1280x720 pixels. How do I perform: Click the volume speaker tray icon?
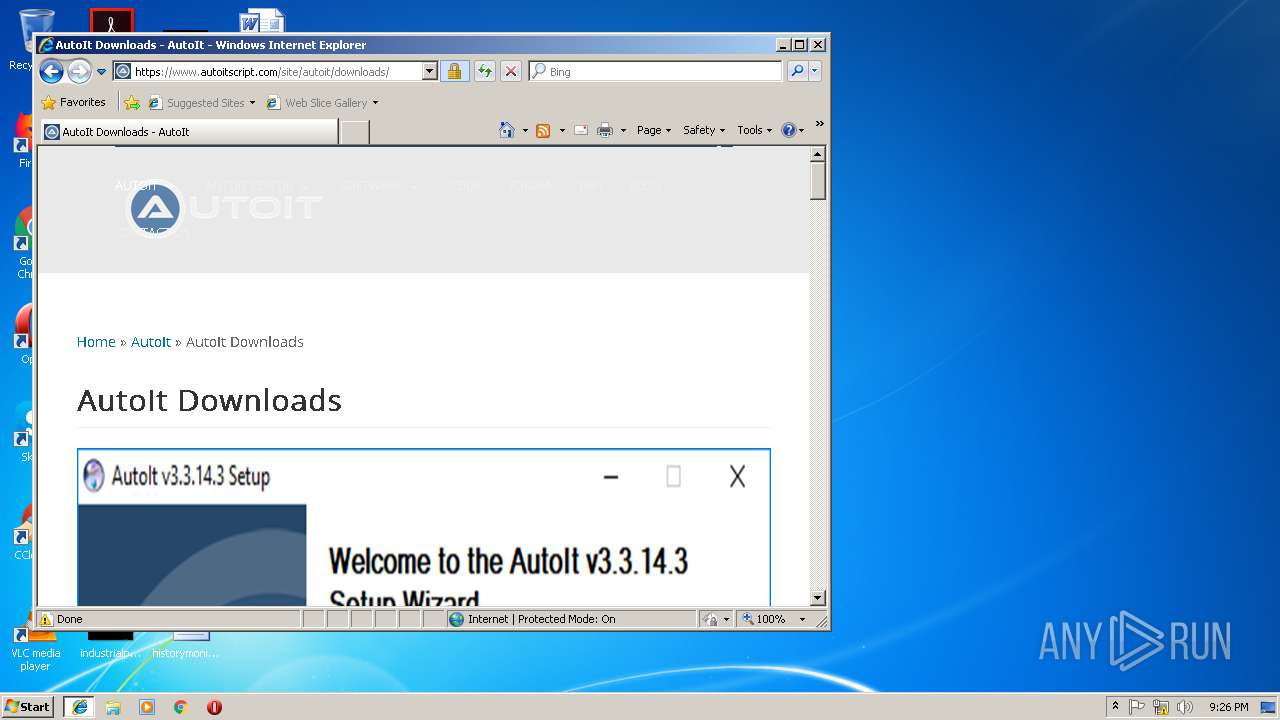pos(1185,707)
